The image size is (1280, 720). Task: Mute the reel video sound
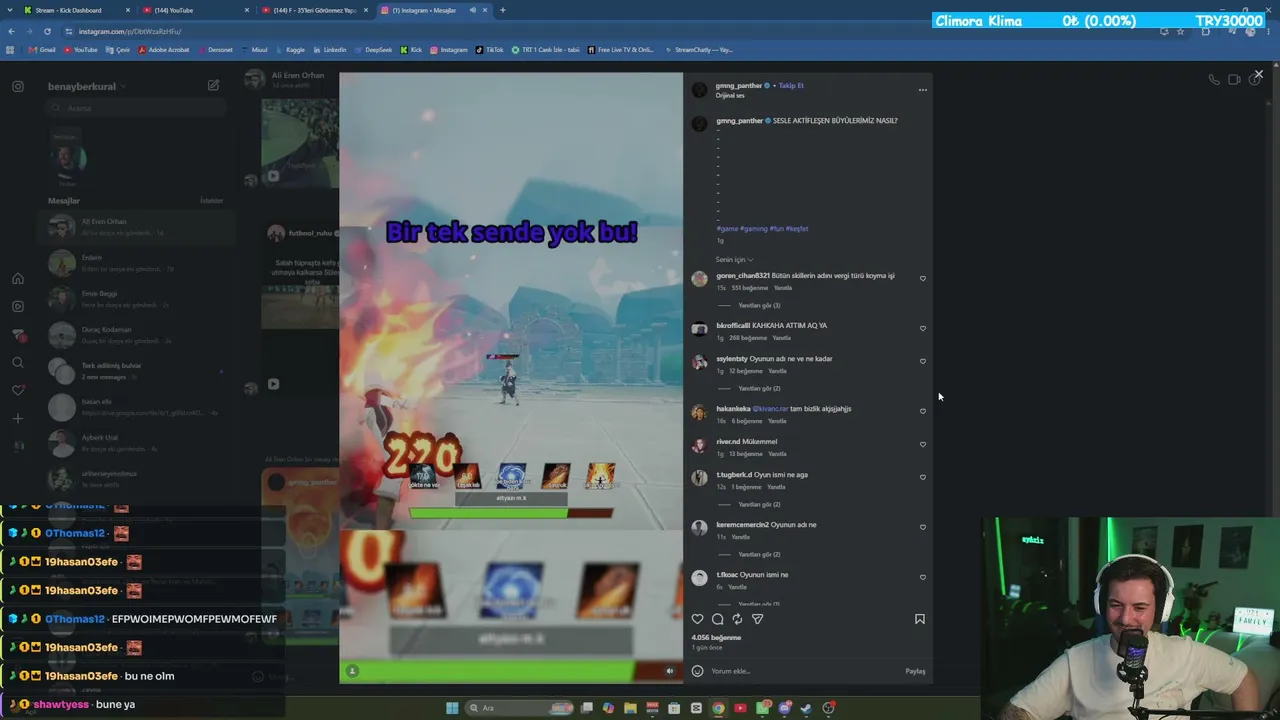click(x=670, y=671)
